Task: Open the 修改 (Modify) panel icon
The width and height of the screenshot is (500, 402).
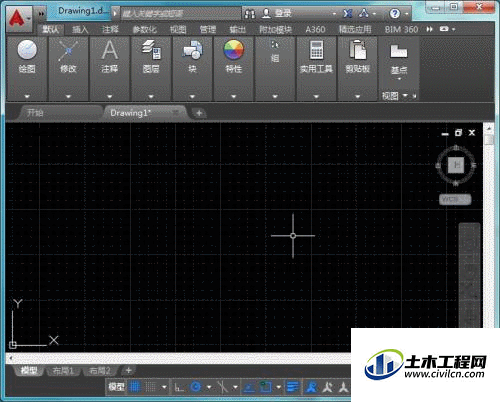Action: (x=68, y=51)
